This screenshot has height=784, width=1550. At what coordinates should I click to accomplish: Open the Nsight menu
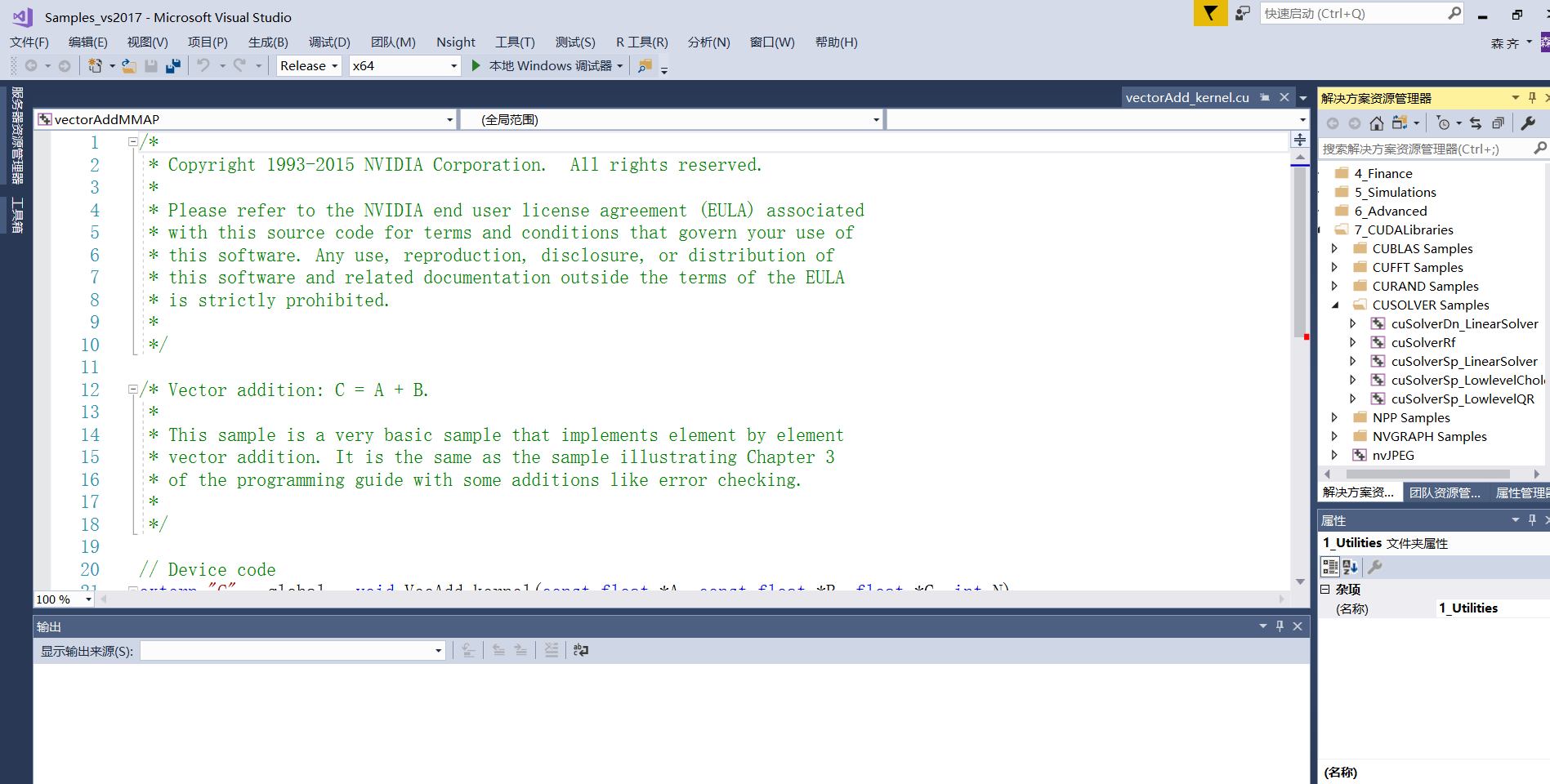coord(455,42)
